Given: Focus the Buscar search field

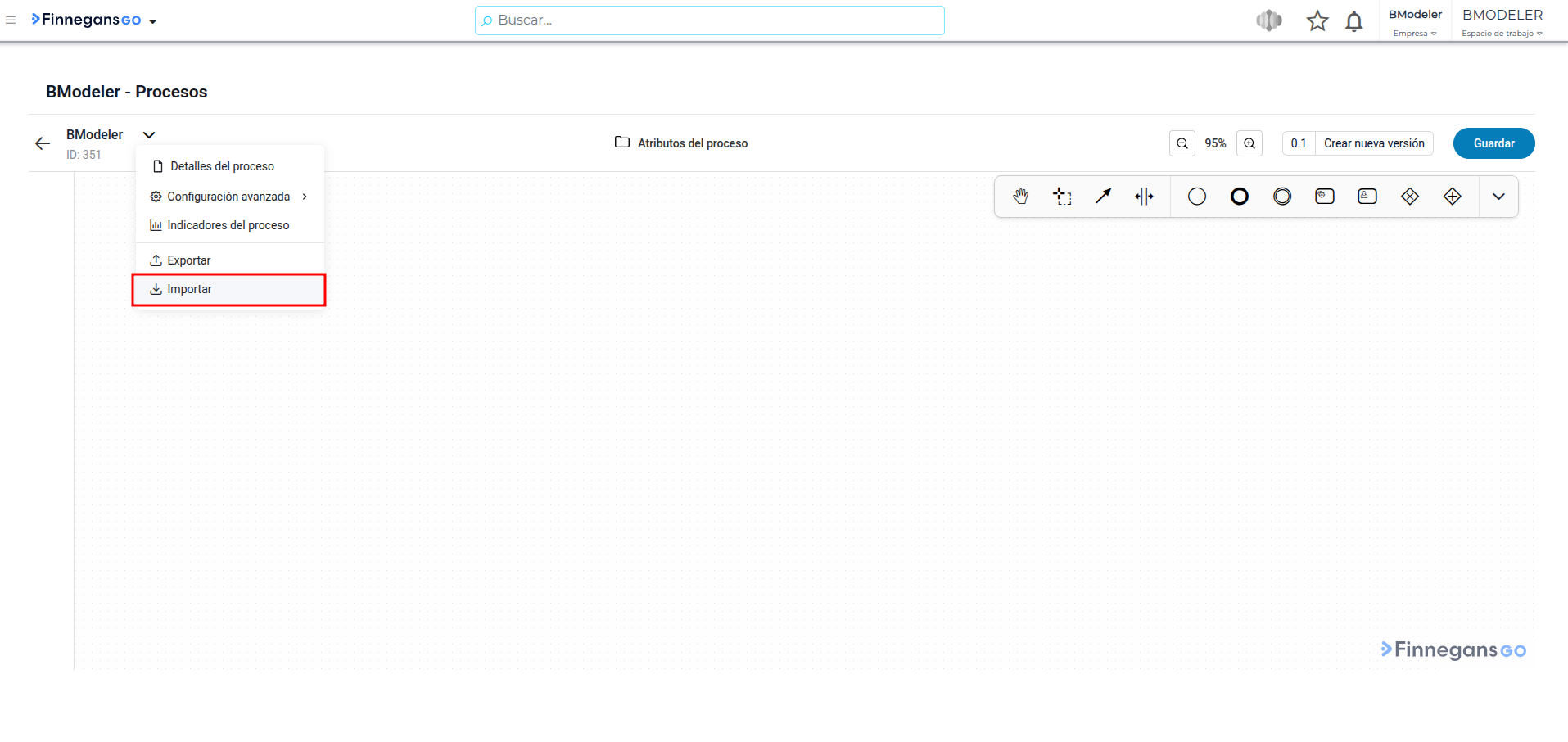Looking at the screenshot, I should pyautogui.click(x=710, y=20).
